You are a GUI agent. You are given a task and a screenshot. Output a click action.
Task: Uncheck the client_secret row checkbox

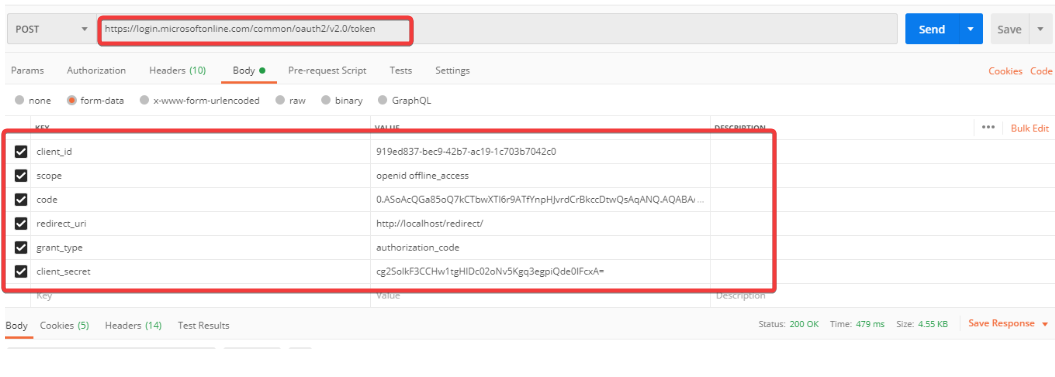[x=21, y=272]
